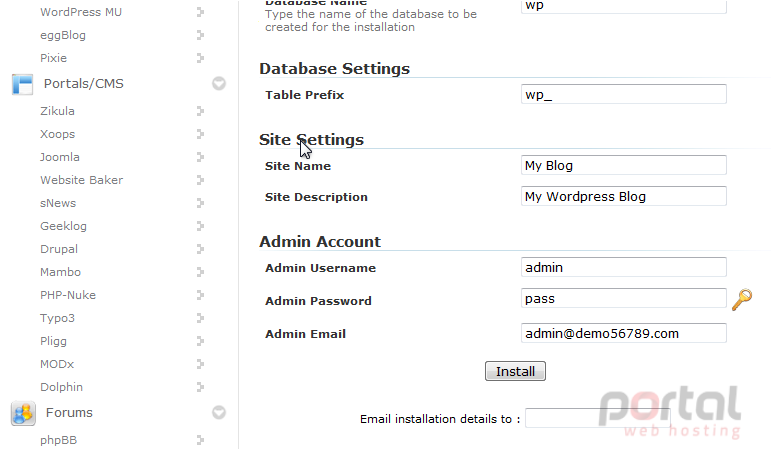Open Joomla from the sidebar list
This screenshot has width=776, height=450.
pyautogui.click(x=60, y=157)
